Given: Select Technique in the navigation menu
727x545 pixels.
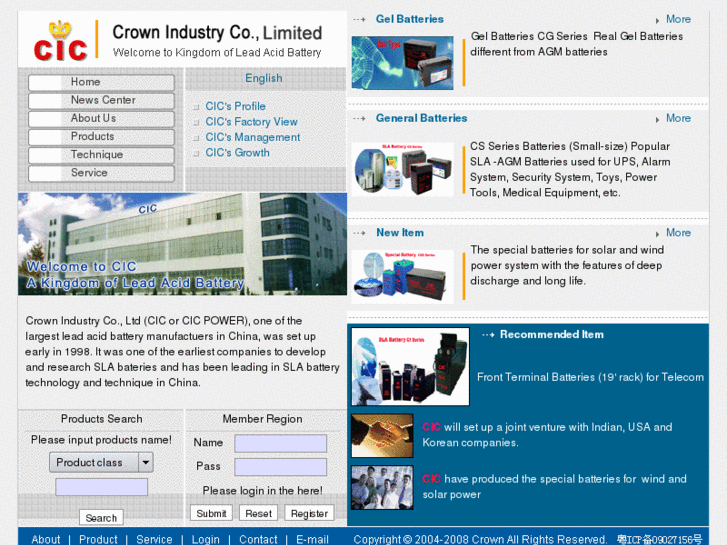Looking at the screenshot, I should tap(101, 154).
